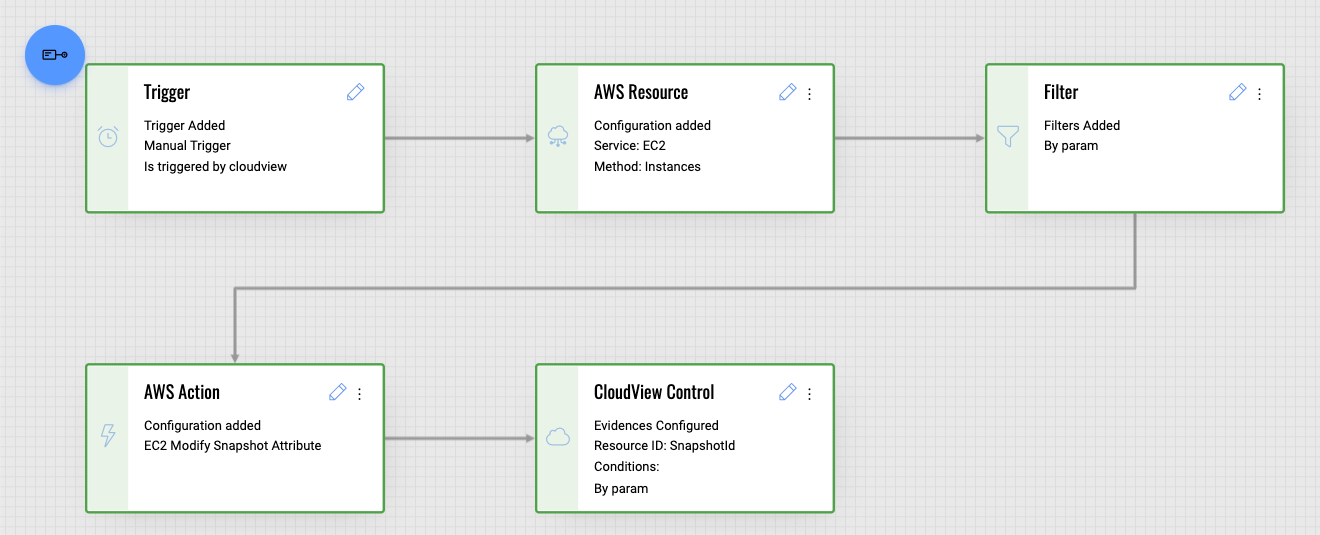Click the lightning bolt icon on AWS Action
Screen dimensions: 1320x535
pyautogui.click(x=108, y=436)
